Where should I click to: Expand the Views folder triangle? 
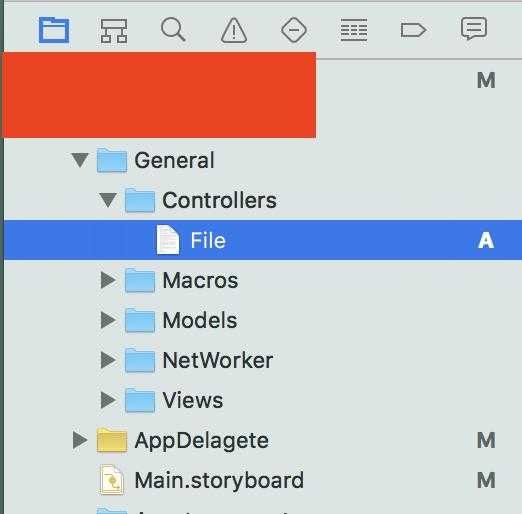point(108,400)
